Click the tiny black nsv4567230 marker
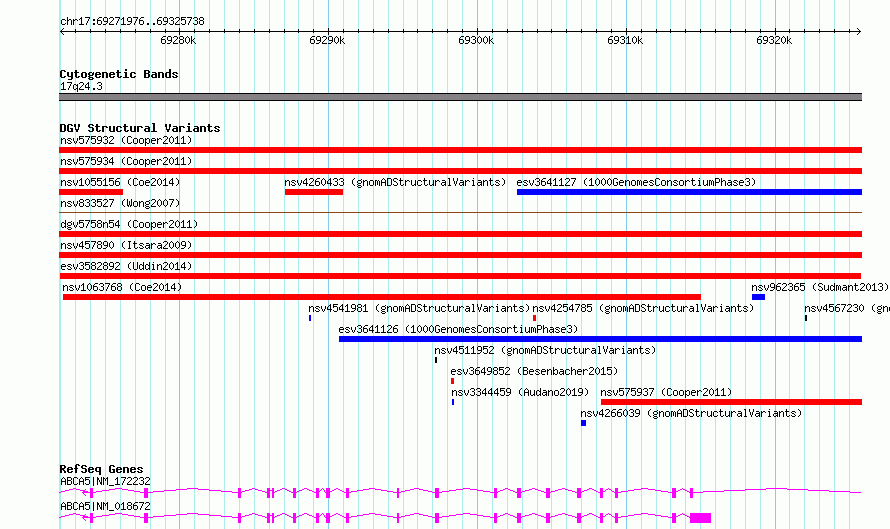 coord(806,318)
